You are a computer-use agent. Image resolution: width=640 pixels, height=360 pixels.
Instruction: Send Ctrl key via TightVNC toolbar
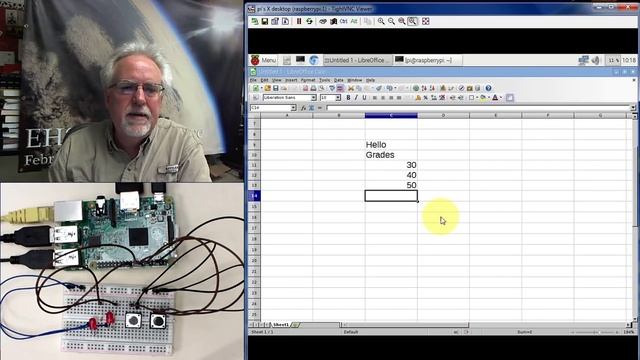(343, 21)
